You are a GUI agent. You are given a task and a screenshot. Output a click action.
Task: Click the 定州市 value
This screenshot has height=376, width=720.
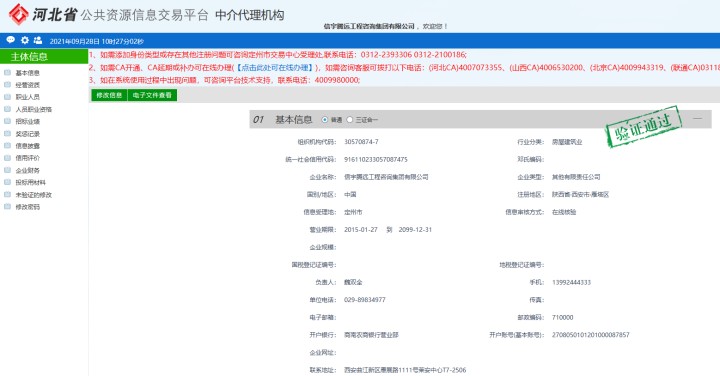click(x=353, y=212)
